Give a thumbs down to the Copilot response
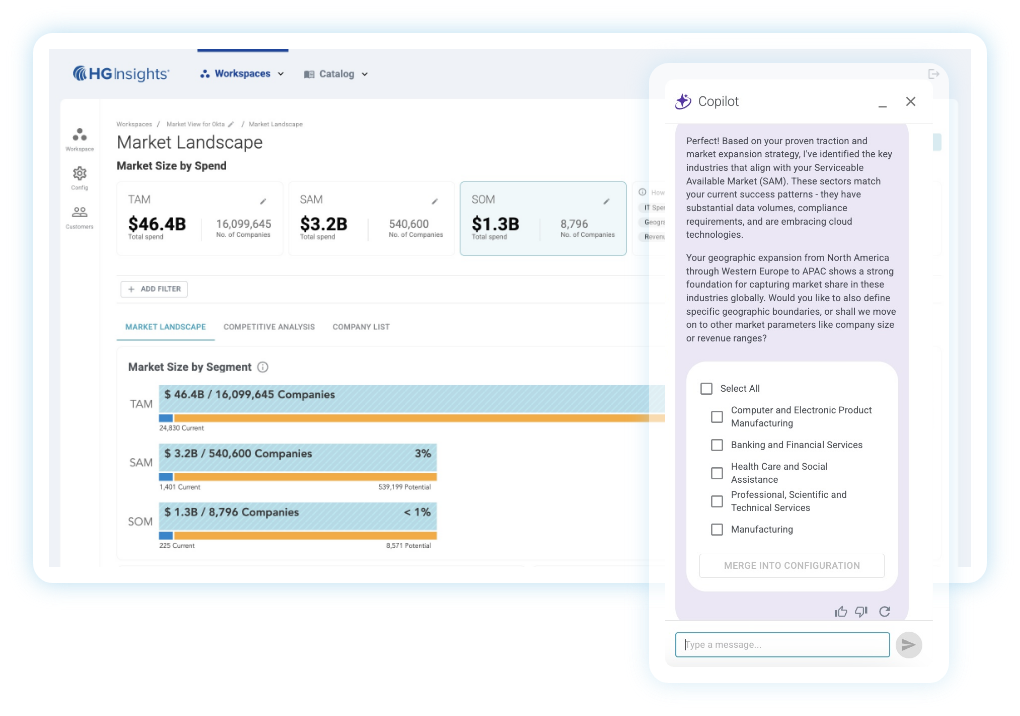 [x=861, y=611]
